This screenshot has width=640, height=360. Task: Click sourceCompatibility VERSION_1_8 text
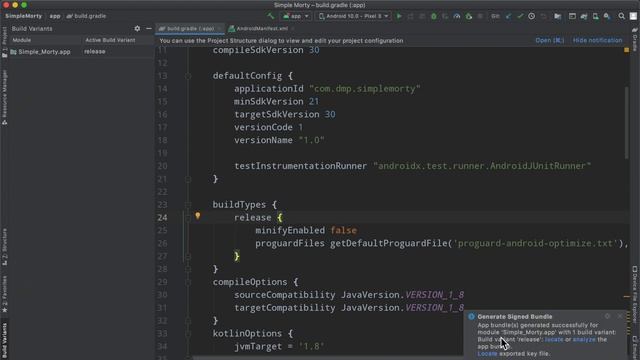click(x=349, y=295)
